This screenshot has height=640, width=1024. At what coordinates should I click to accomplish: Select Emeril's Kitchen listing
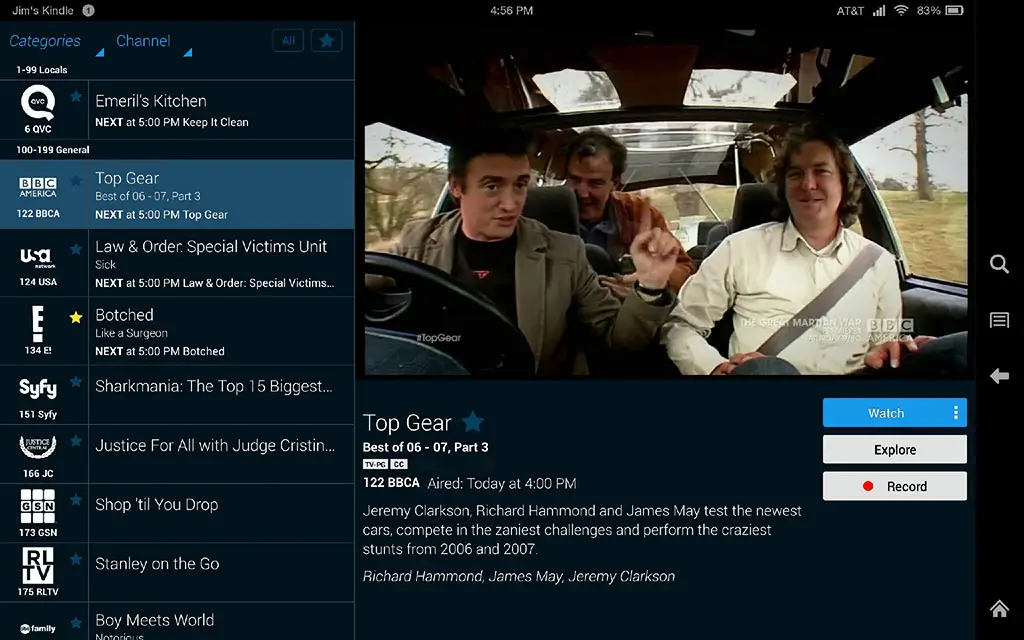(x=221, y=110)
